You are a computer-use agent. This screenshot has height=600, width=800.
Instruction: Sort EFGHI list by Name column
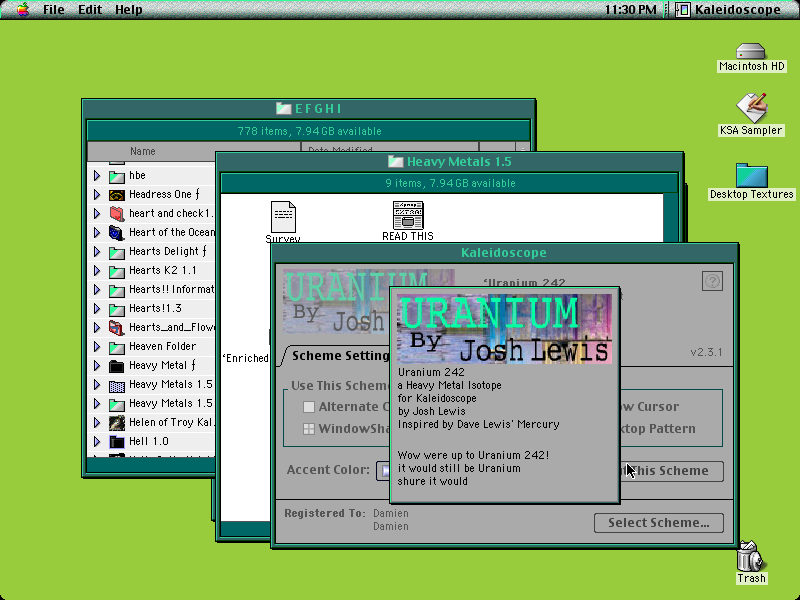(x=194, y=151)
